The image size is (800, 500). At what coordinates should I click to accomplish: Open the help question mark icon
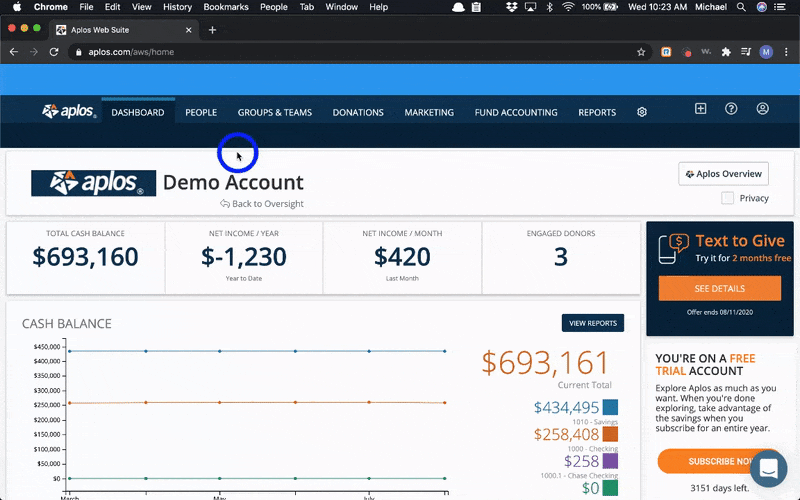coord(731,109)
